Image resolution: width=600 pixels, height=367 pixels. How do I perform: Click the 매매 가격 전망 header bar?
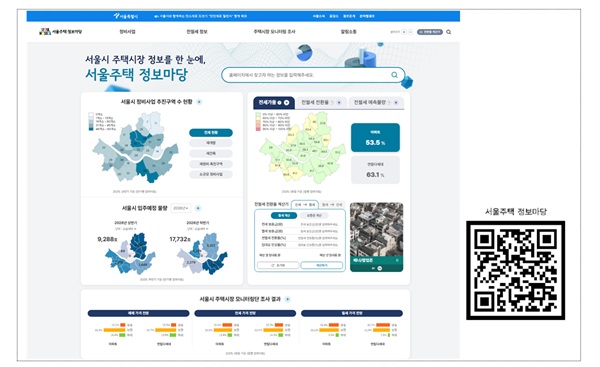pyautogui.click(x=139, y=313)
